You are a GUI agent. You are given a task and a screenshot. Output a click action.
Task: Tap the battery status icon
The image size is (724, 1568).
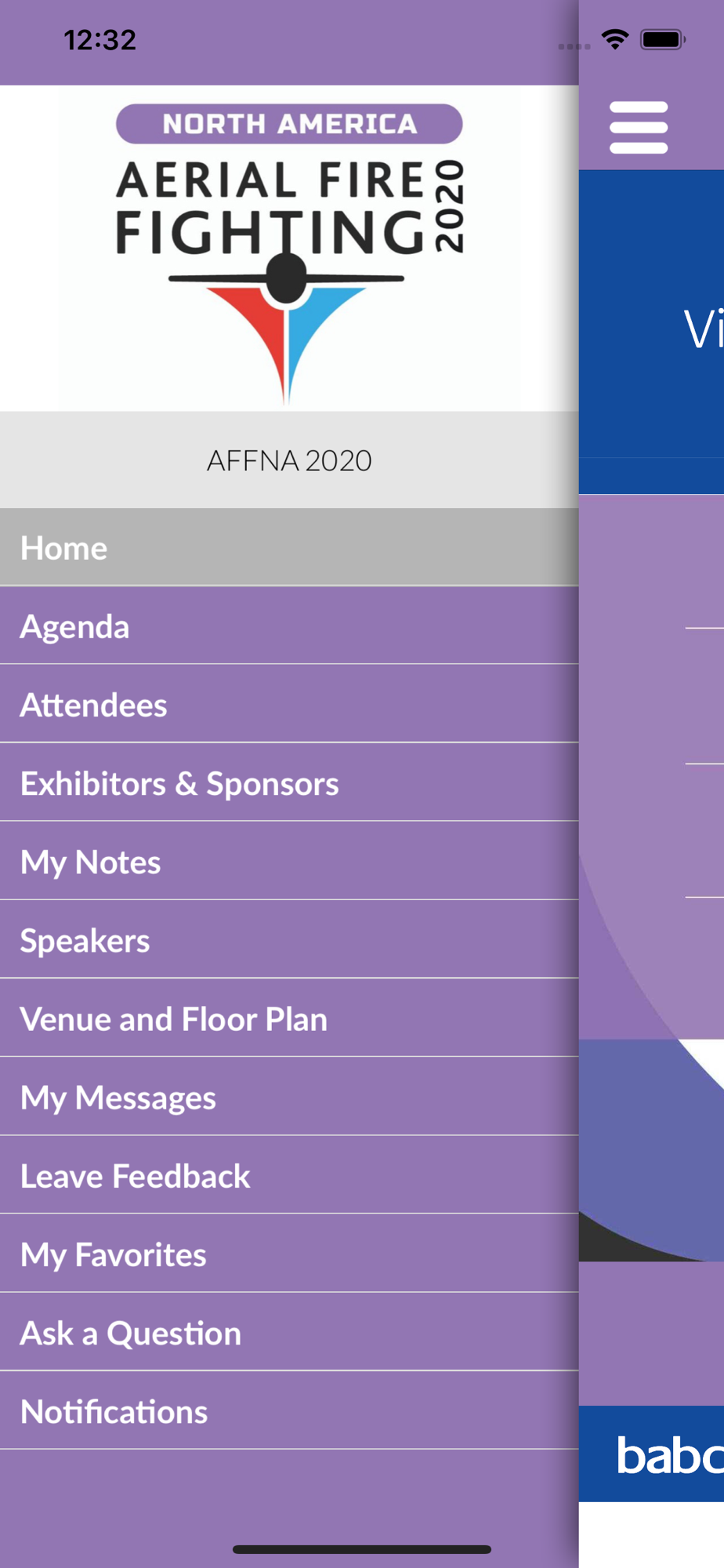(x=663, y=39)
